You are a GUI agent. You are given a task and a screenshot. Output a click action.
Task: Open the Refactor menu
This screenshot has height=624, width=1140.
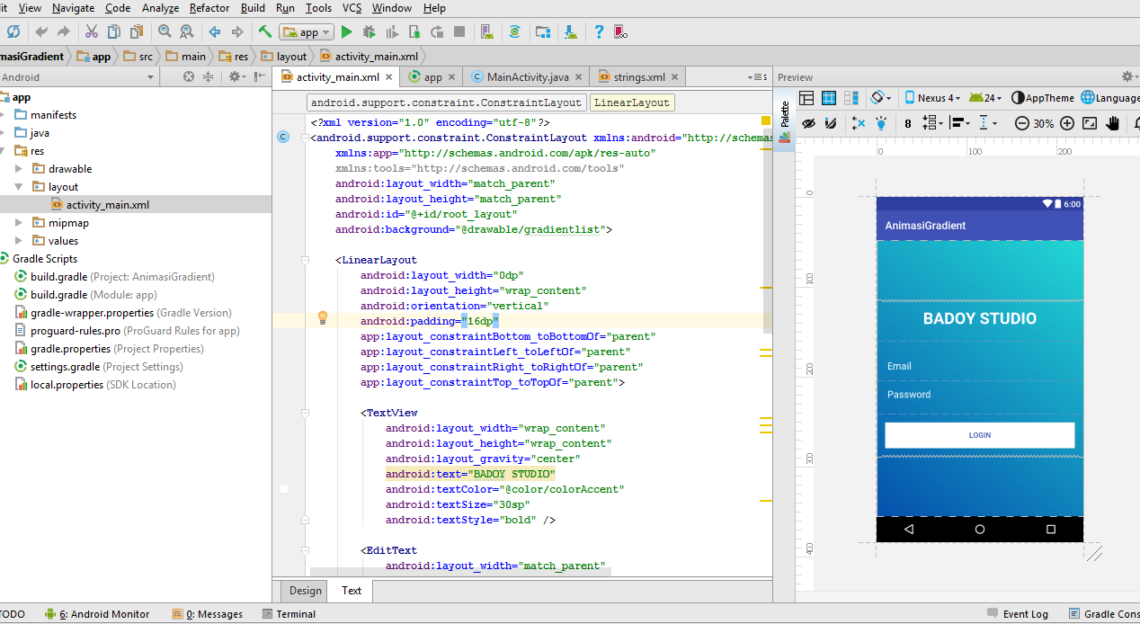tap(209, 8)
